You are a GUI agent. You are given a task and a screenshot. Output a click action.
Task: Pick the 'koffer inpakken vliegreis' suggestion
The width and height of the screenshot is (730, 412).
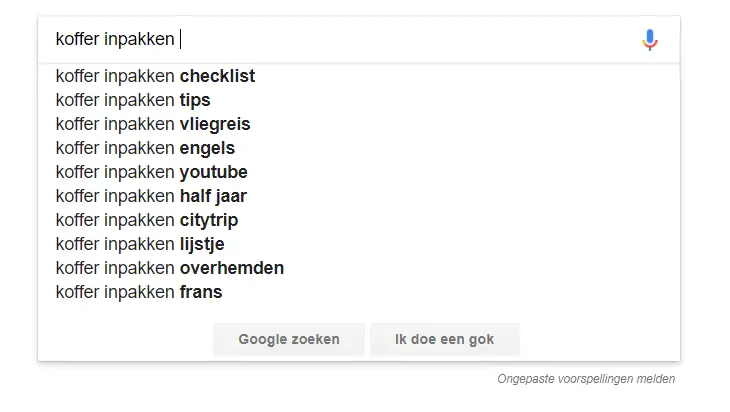359,124
